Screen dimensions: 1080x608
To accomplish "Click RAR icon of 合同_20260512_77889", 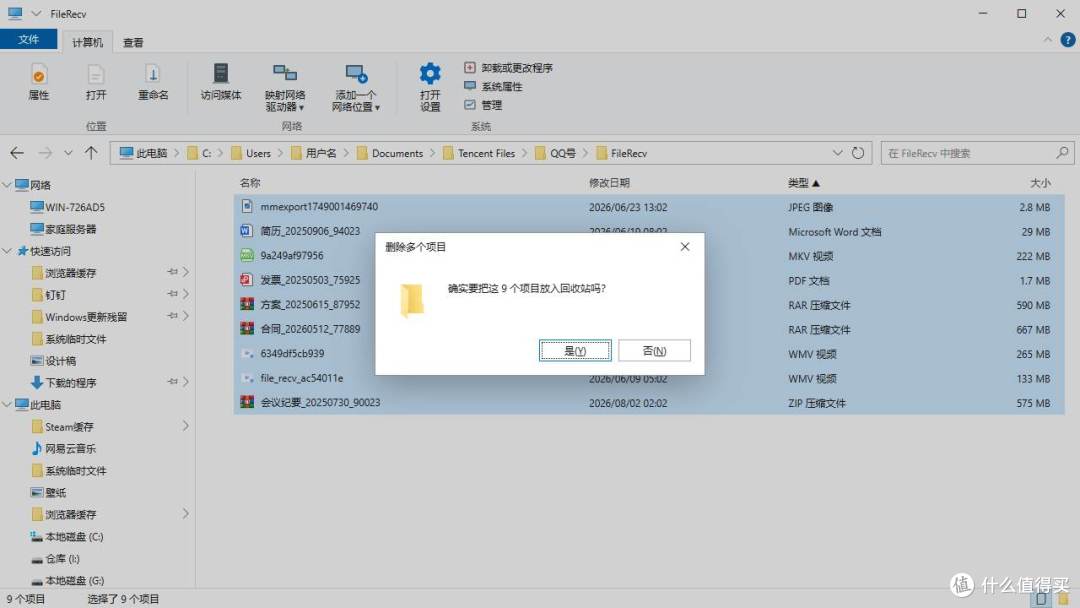I will 247,328.
